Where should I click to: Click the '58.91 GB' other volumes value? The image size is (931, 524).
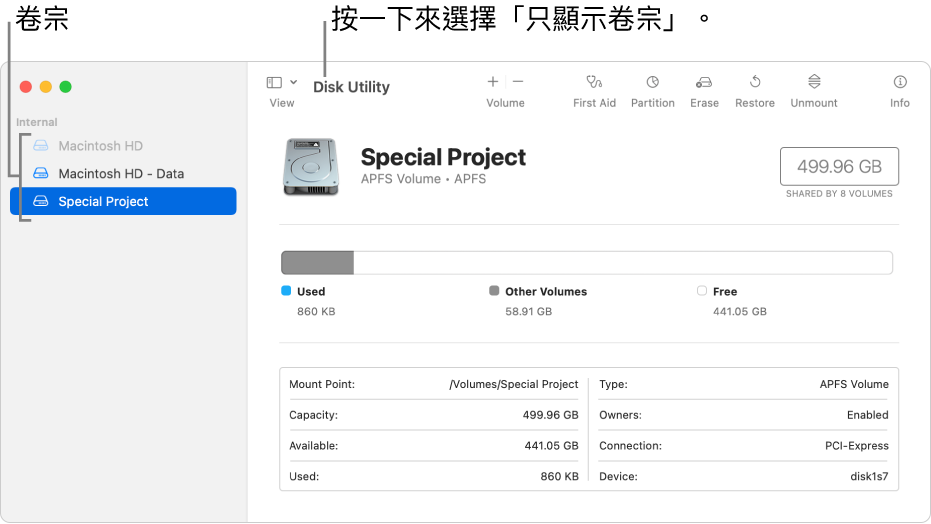(528, 312)
